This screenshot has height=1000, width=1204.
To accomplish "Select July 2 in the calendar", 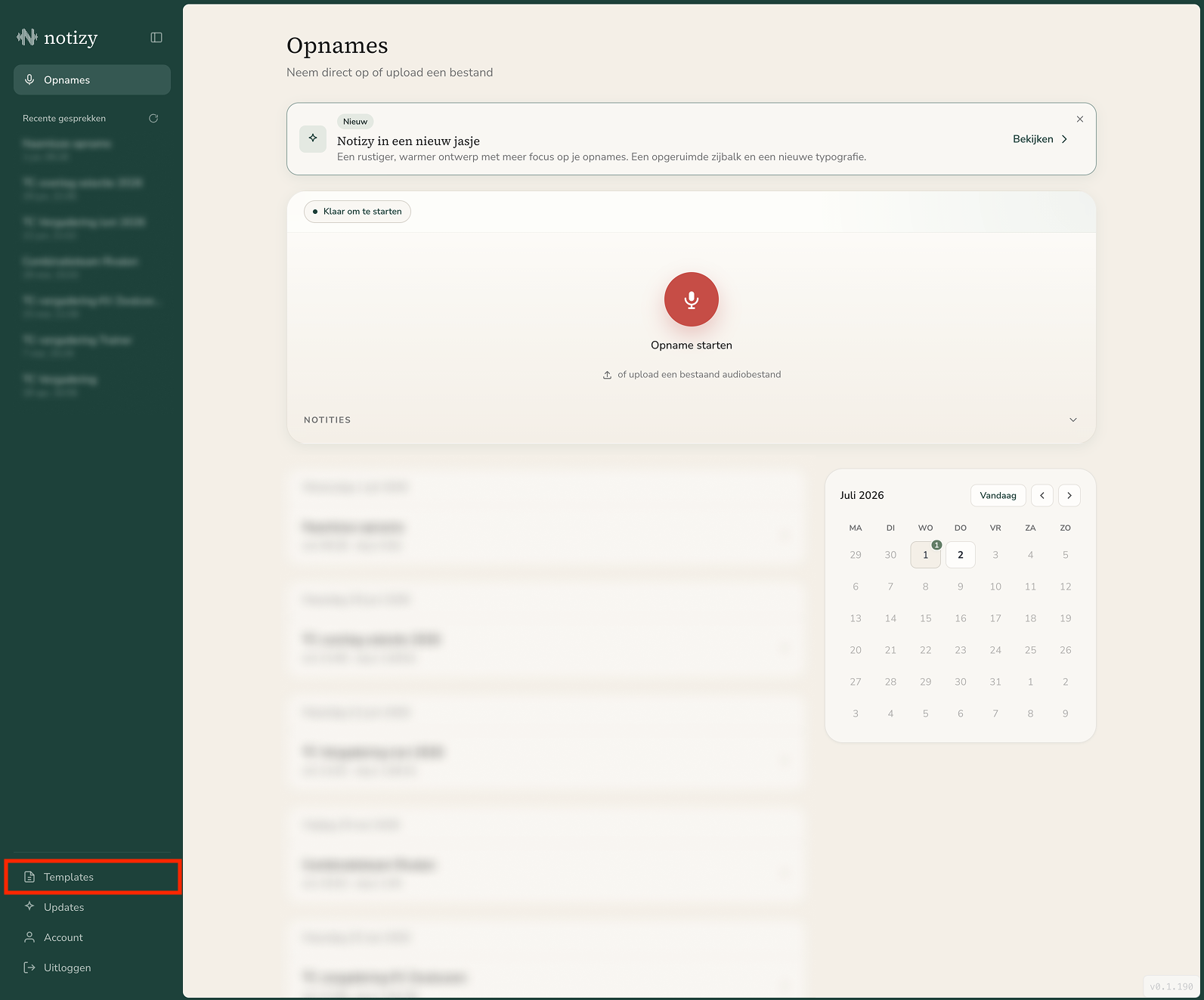I will point(961,555).
